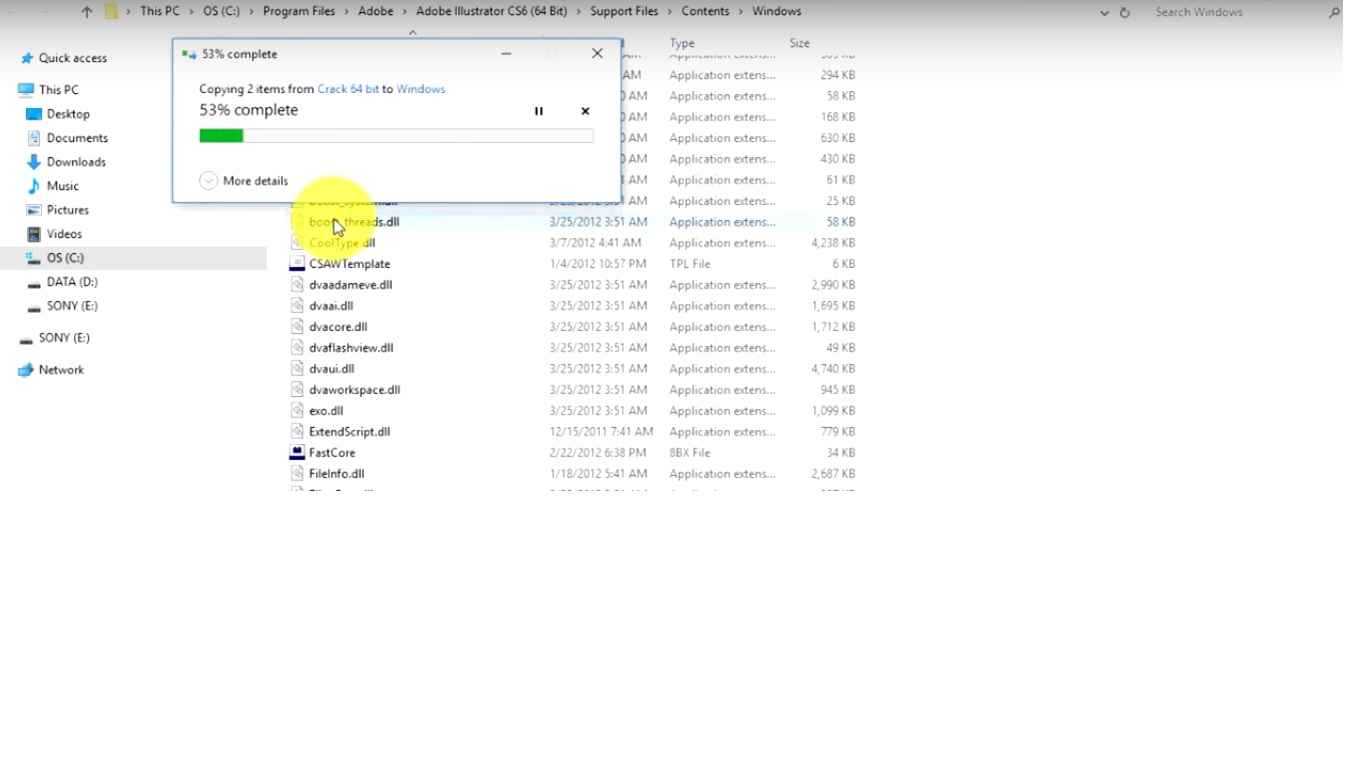Select dvaui.dll file
Image resolution: width=1366 pixels, height=768 pixels.
332,369
